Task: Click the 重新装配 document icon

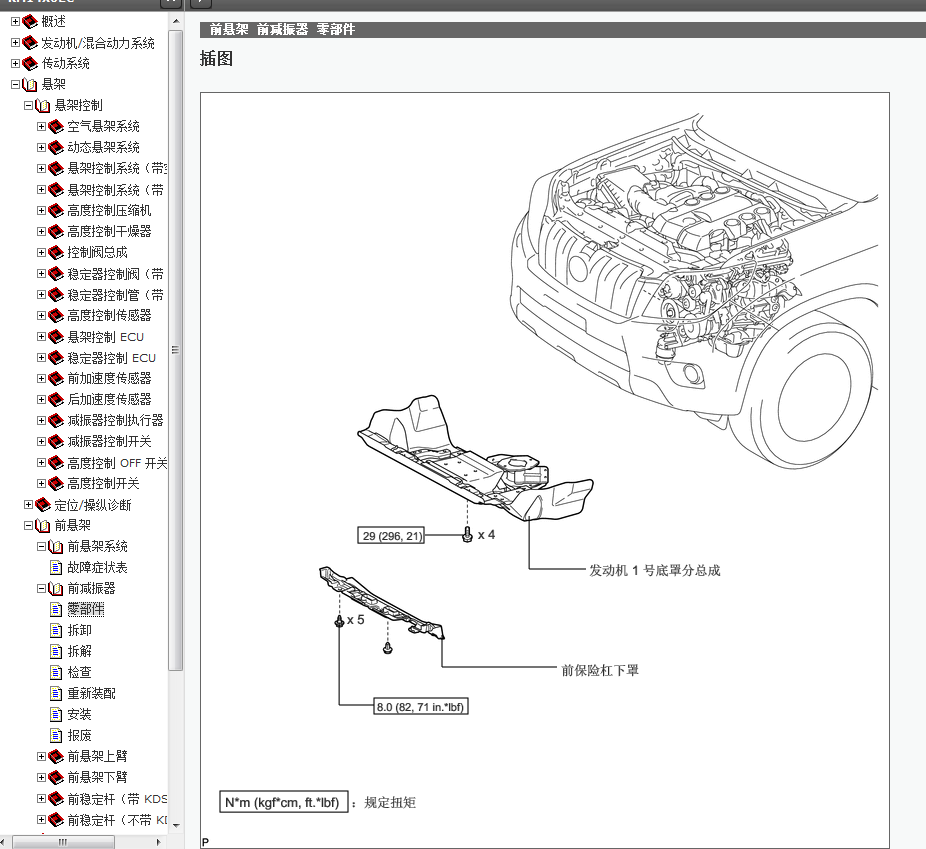Action: tap(56, 694)
